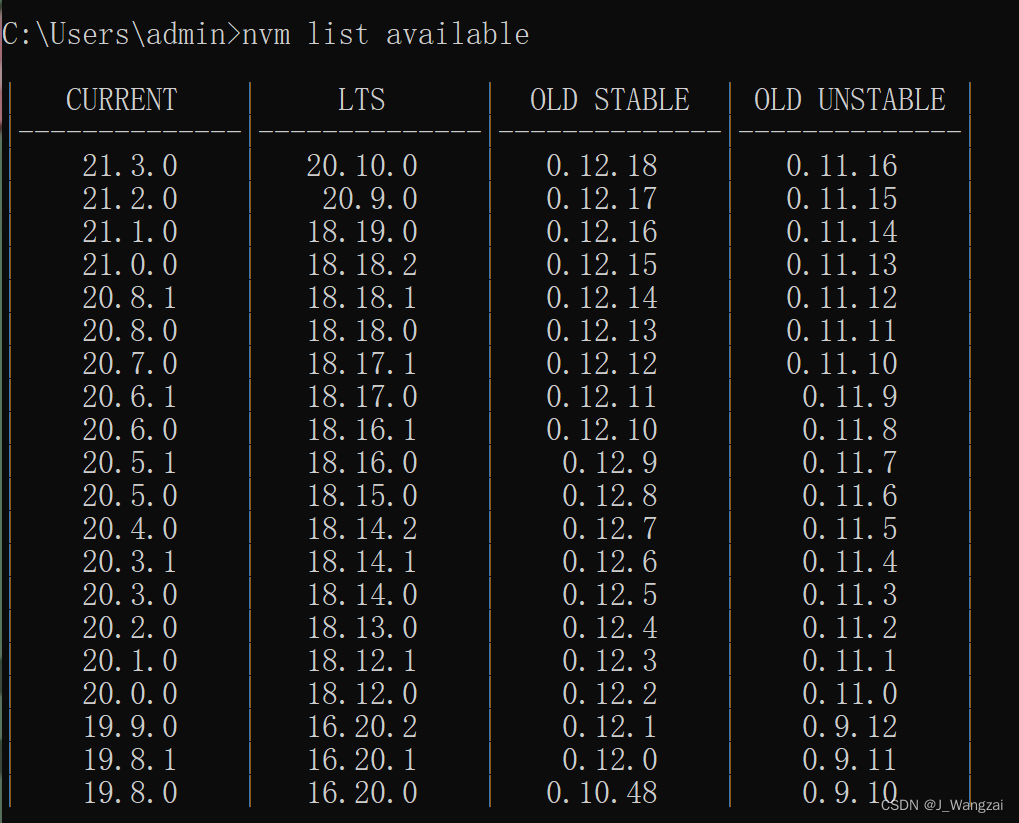Click version 20.5.0
Viewport: 1019px width, 823px height.
(130, 496)
